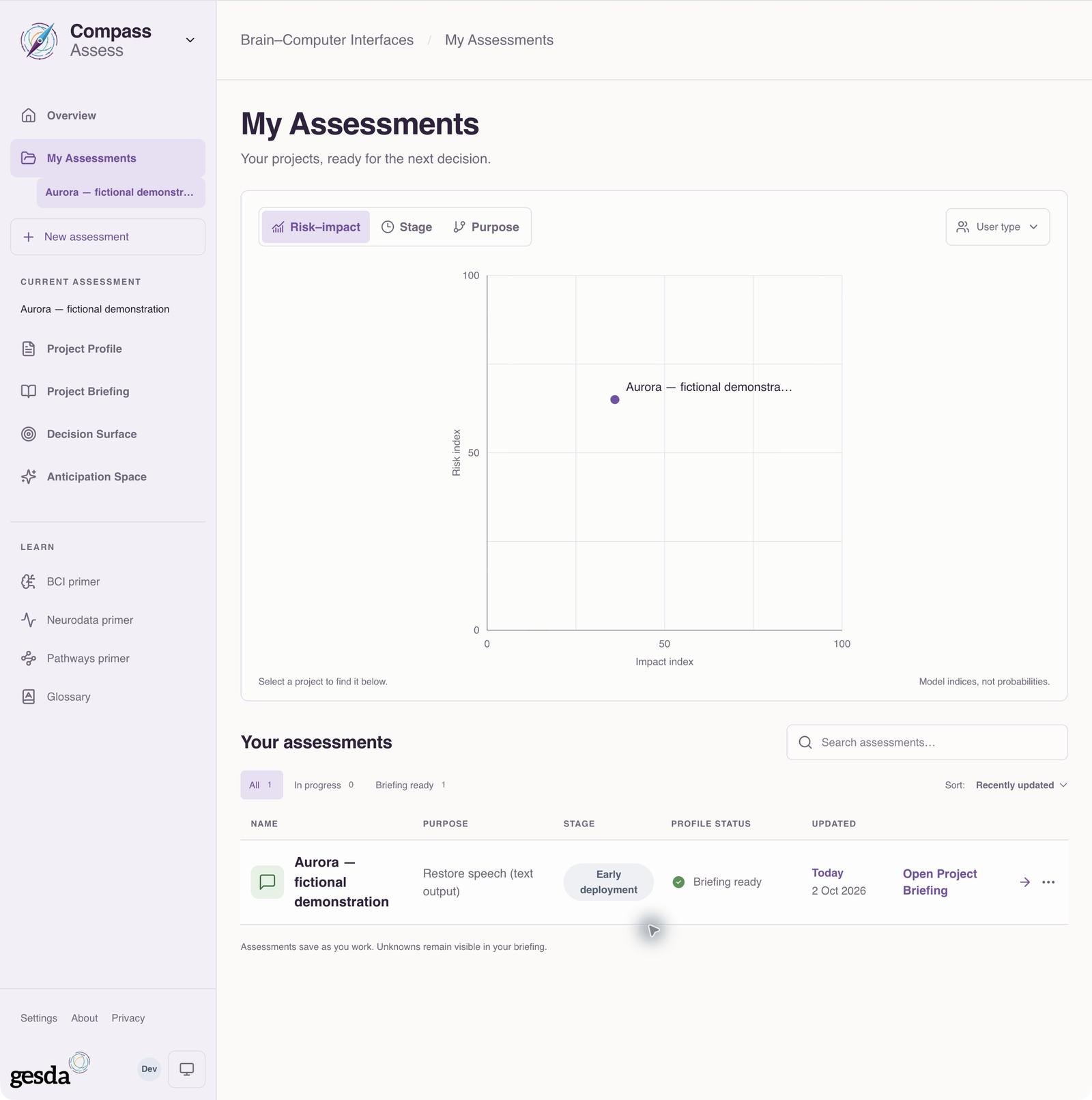Open the User type dropdown
The image size is (1092, 1100).
click(998, 227)
